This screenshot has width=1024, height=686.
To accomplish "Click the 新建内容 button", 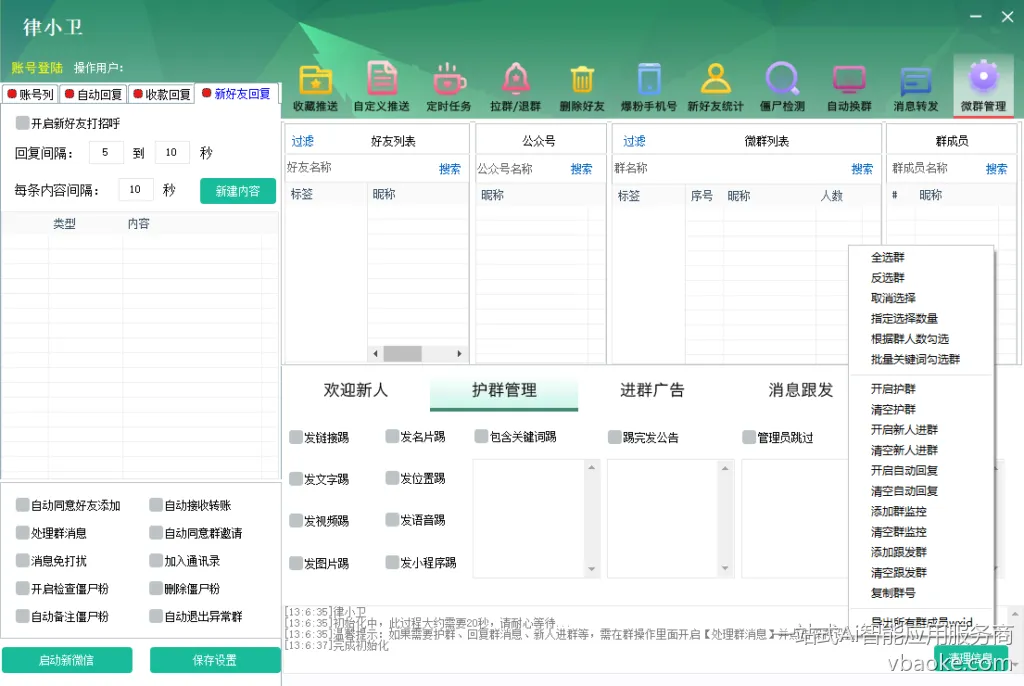I will [238, 191].
